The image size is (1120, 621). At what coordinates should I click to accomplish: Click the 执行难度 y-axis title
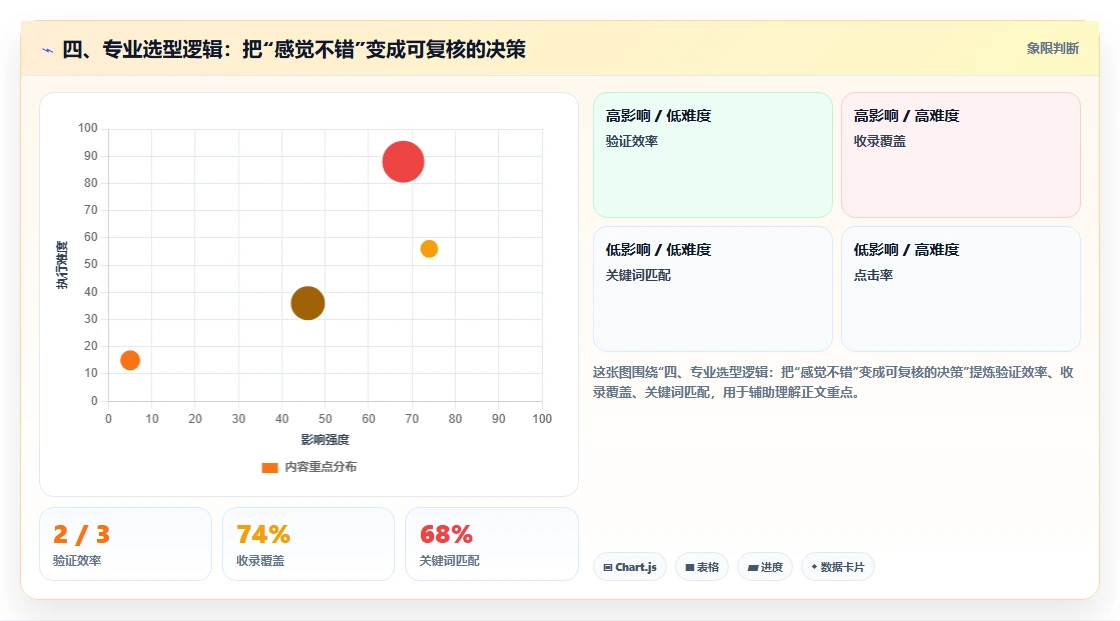(x=62, y=265)
